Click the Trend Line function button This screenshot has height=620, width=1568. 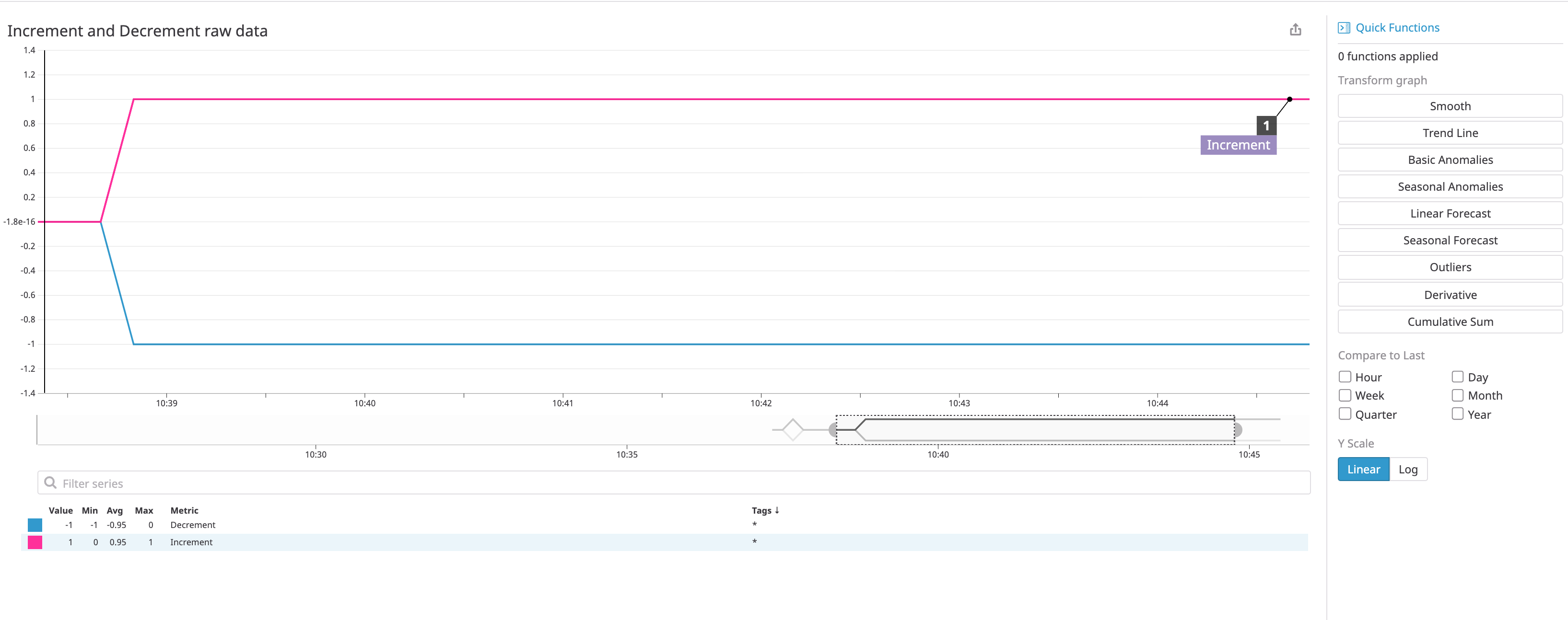click(1449, 132)
